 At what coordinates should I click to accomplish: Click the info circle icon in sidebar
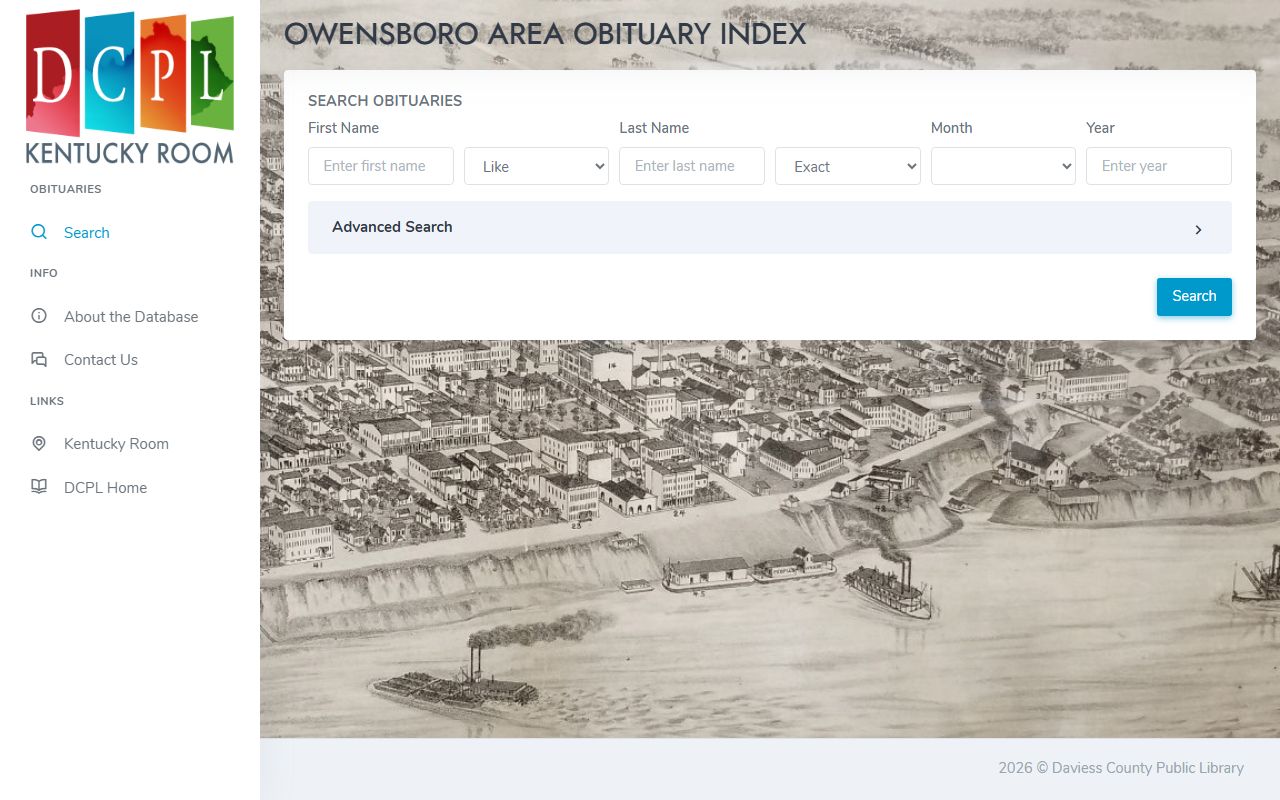[x=39, y=316]
